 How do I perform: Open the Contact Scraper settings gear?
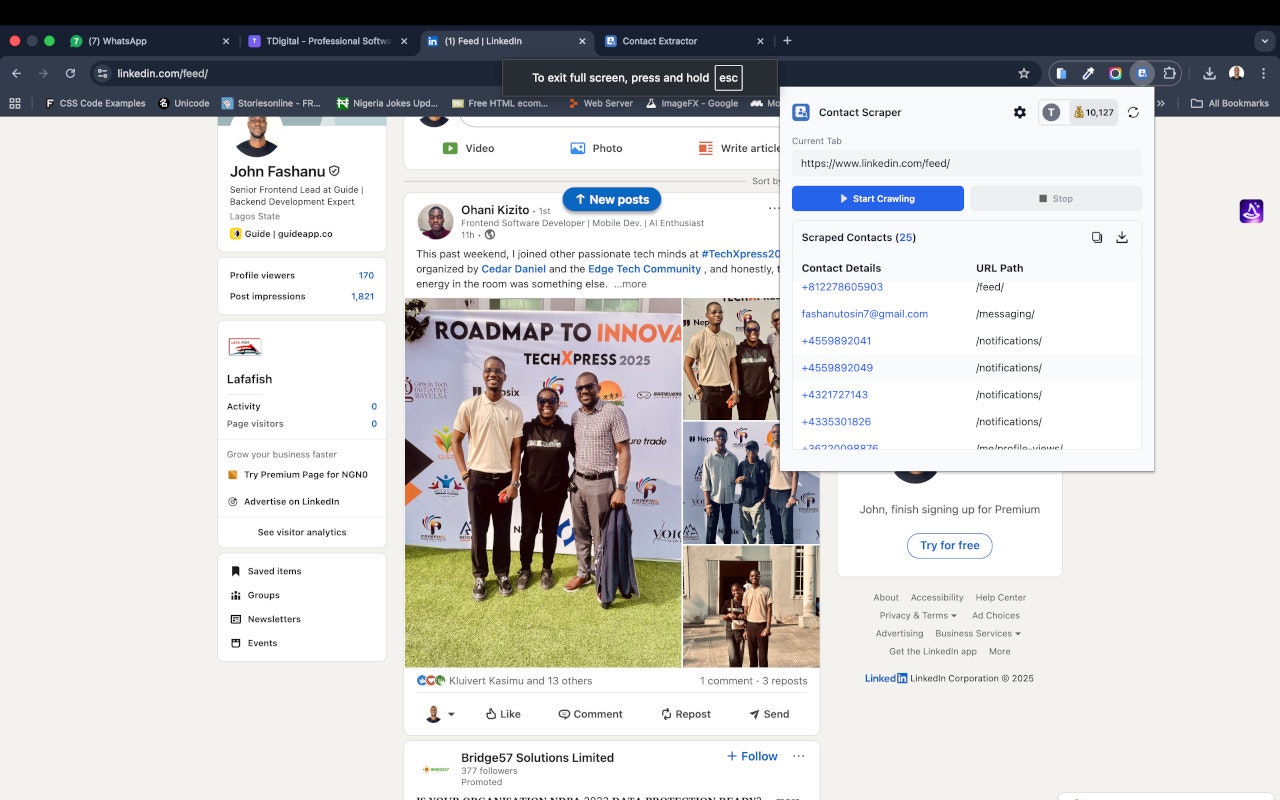tap(1019, 113)
